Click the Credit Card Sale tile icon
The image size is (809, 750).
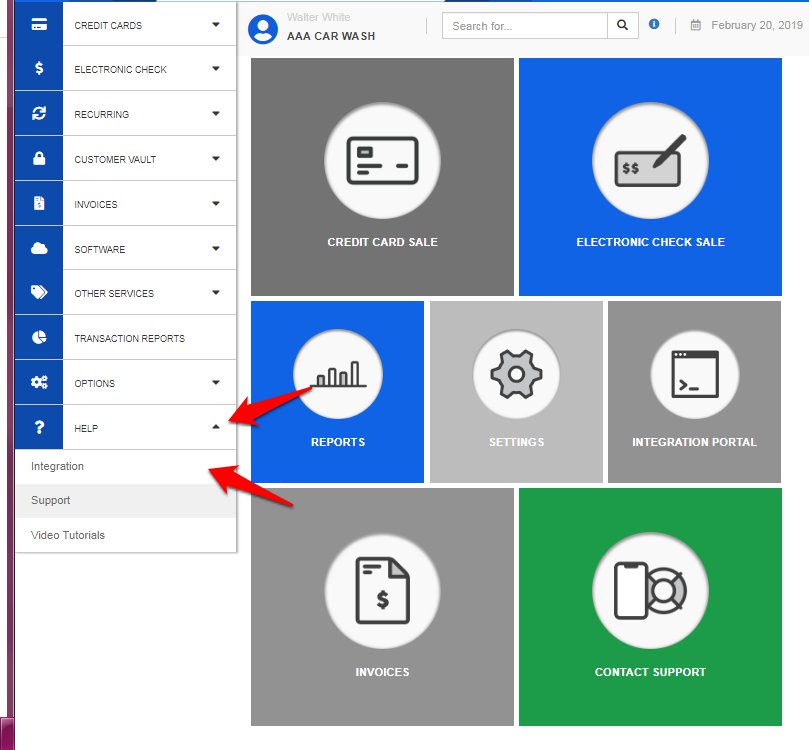[382, 159]
